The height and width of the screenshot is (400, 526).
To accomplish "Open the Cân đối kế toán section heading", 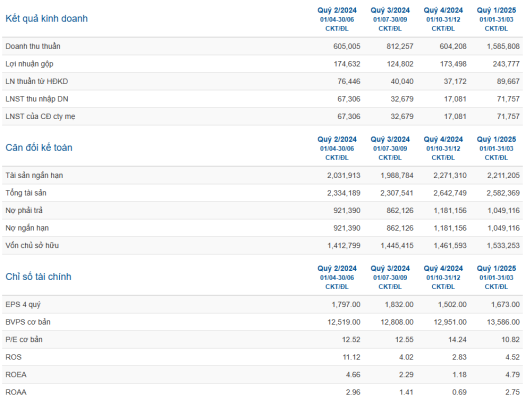I will click(x=39, y=148).
